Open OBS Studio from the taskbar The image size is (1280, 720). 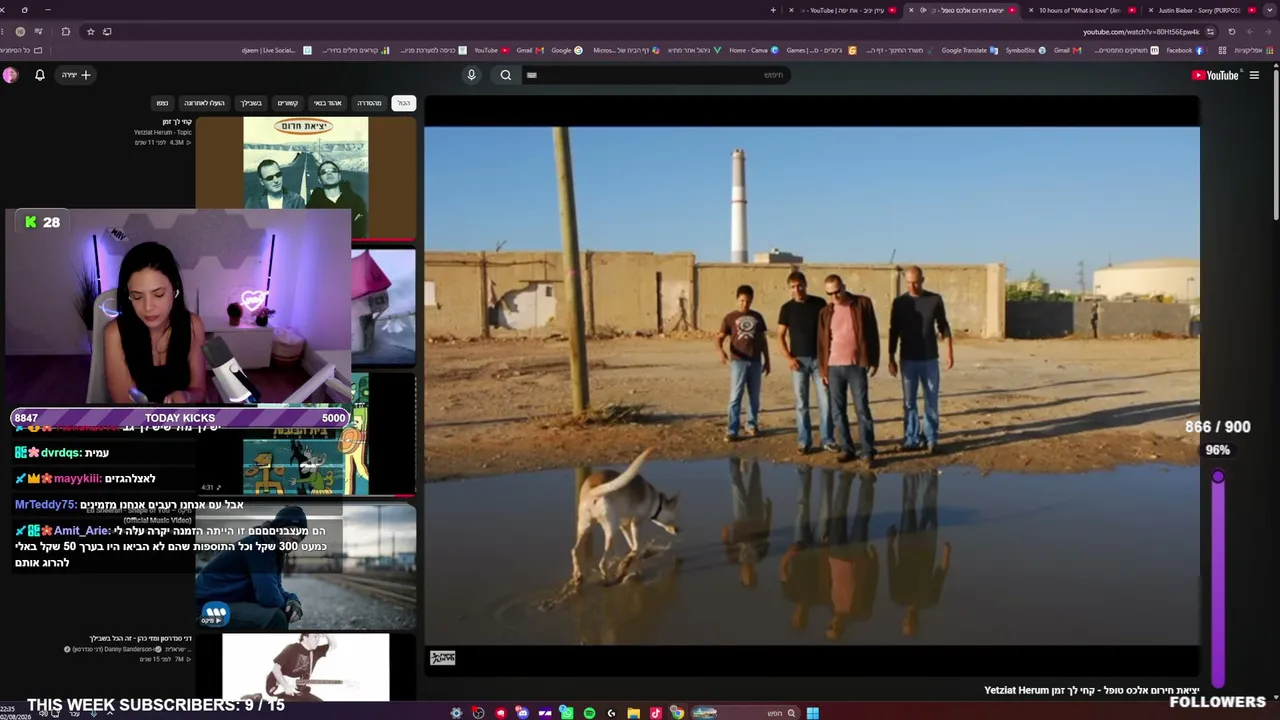tap(478, 713)
